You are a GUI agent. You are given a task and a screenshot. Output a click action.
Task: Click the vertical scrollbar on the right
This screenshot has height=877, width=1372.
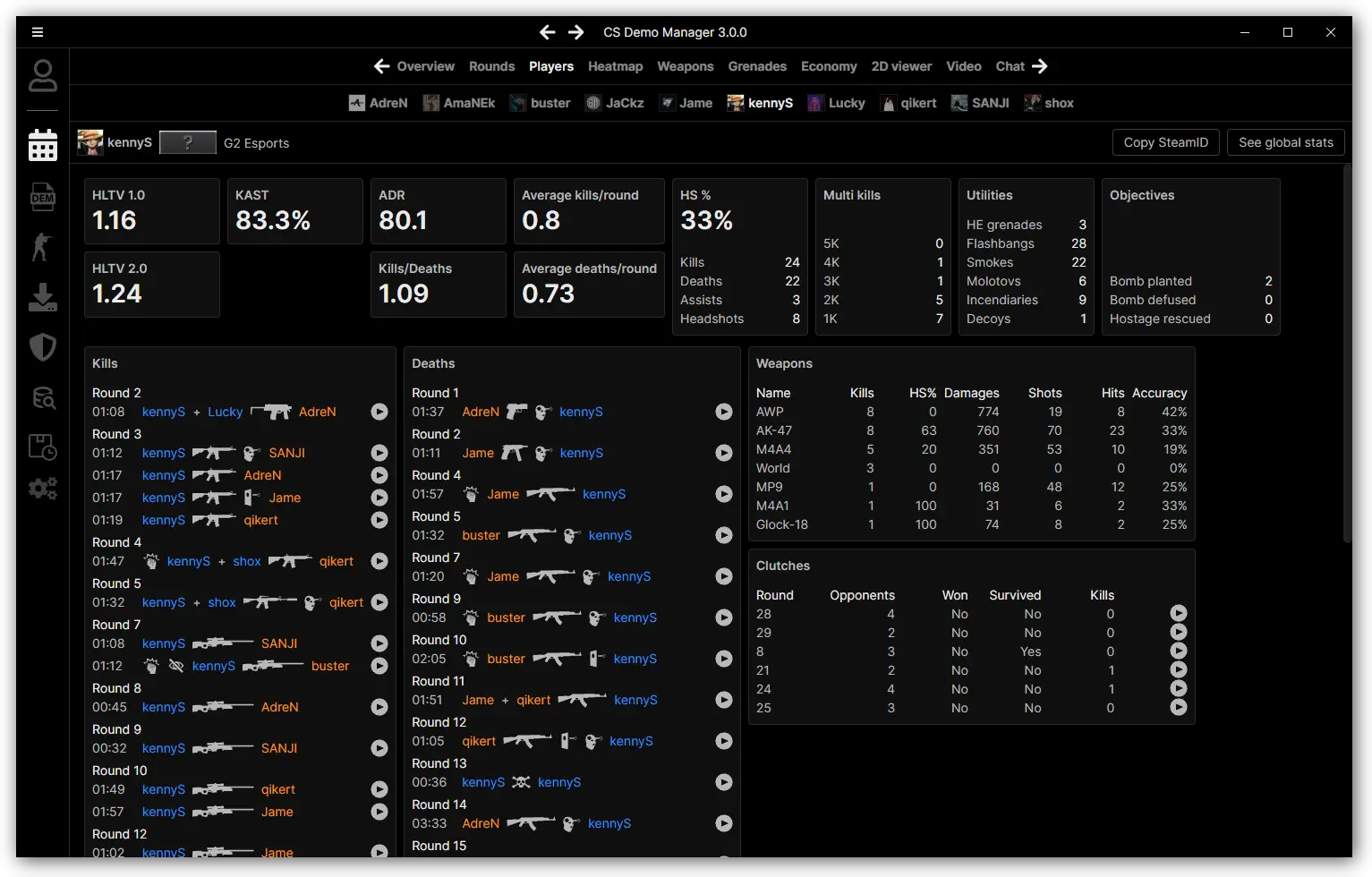tap(1347, 358)
